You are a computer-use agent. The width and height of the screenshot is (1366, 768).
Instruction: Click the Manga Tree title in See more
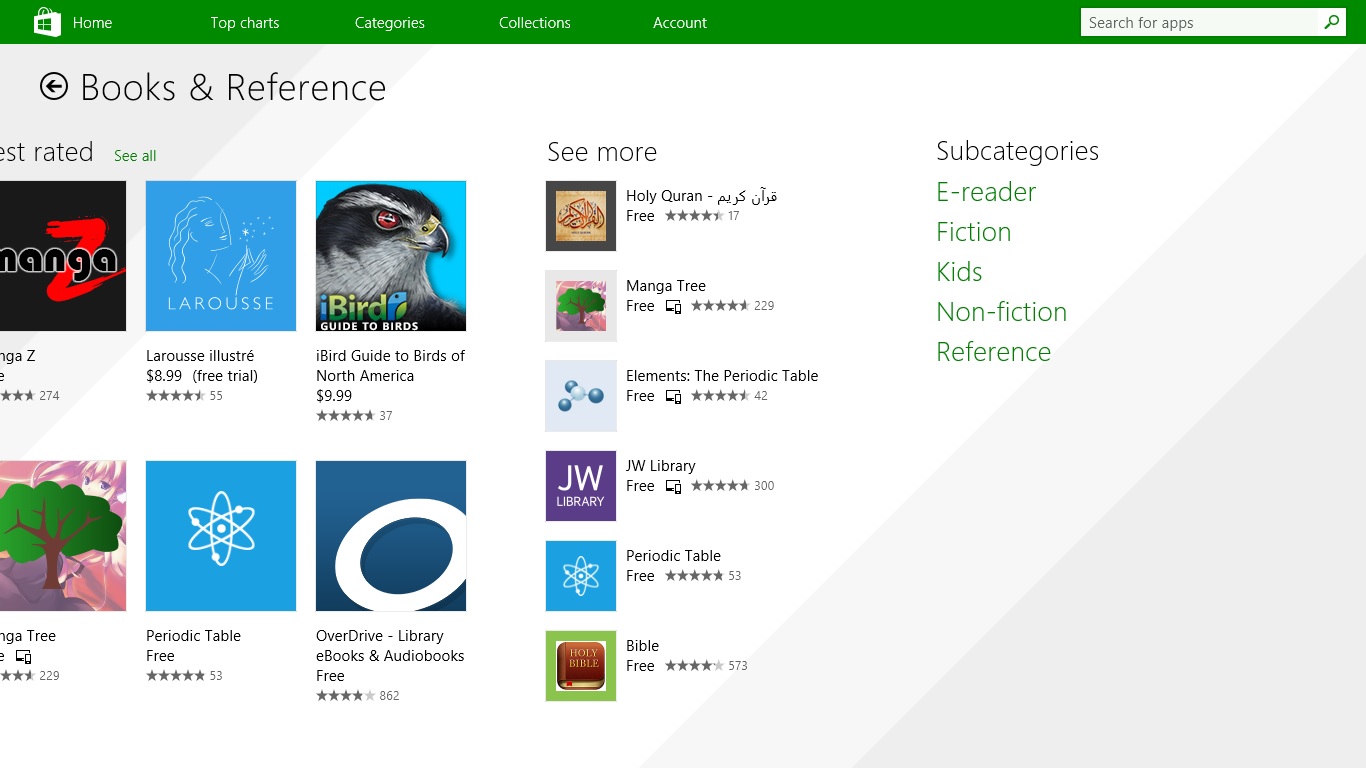[666, 286]
